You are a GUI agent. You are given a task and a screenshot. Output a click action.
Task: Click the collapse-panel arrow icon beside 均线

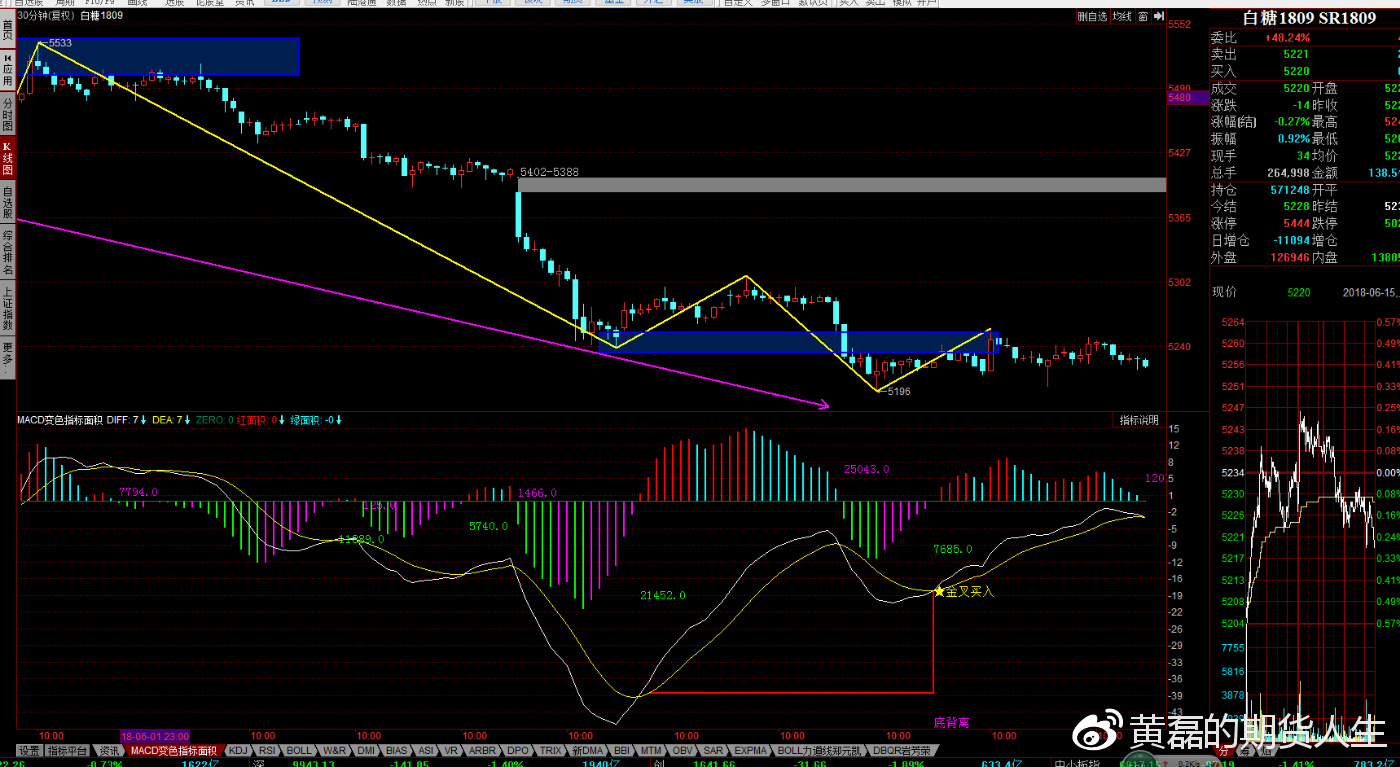pos(1158,16)
